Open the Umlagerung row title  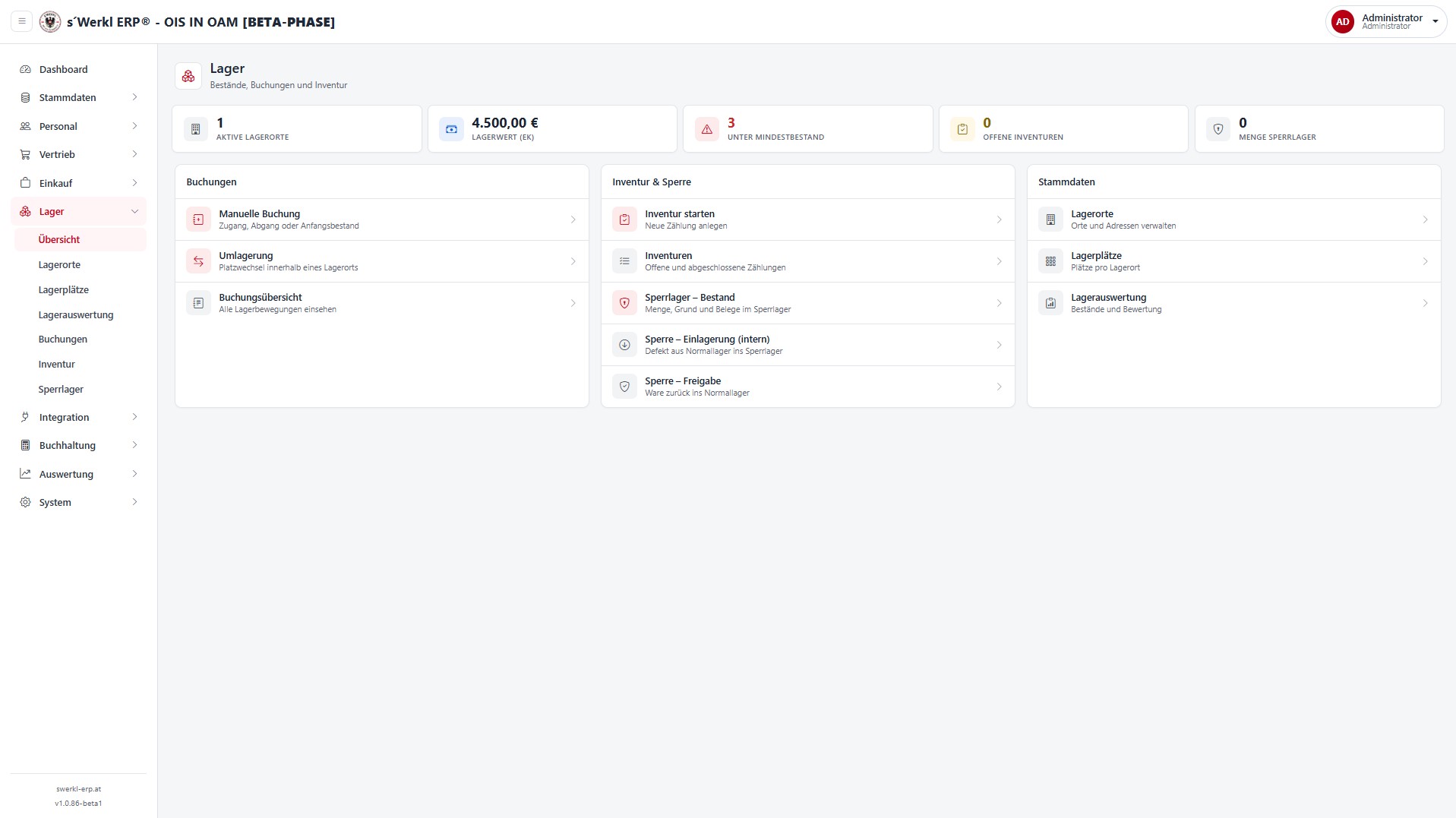(245, 256)
